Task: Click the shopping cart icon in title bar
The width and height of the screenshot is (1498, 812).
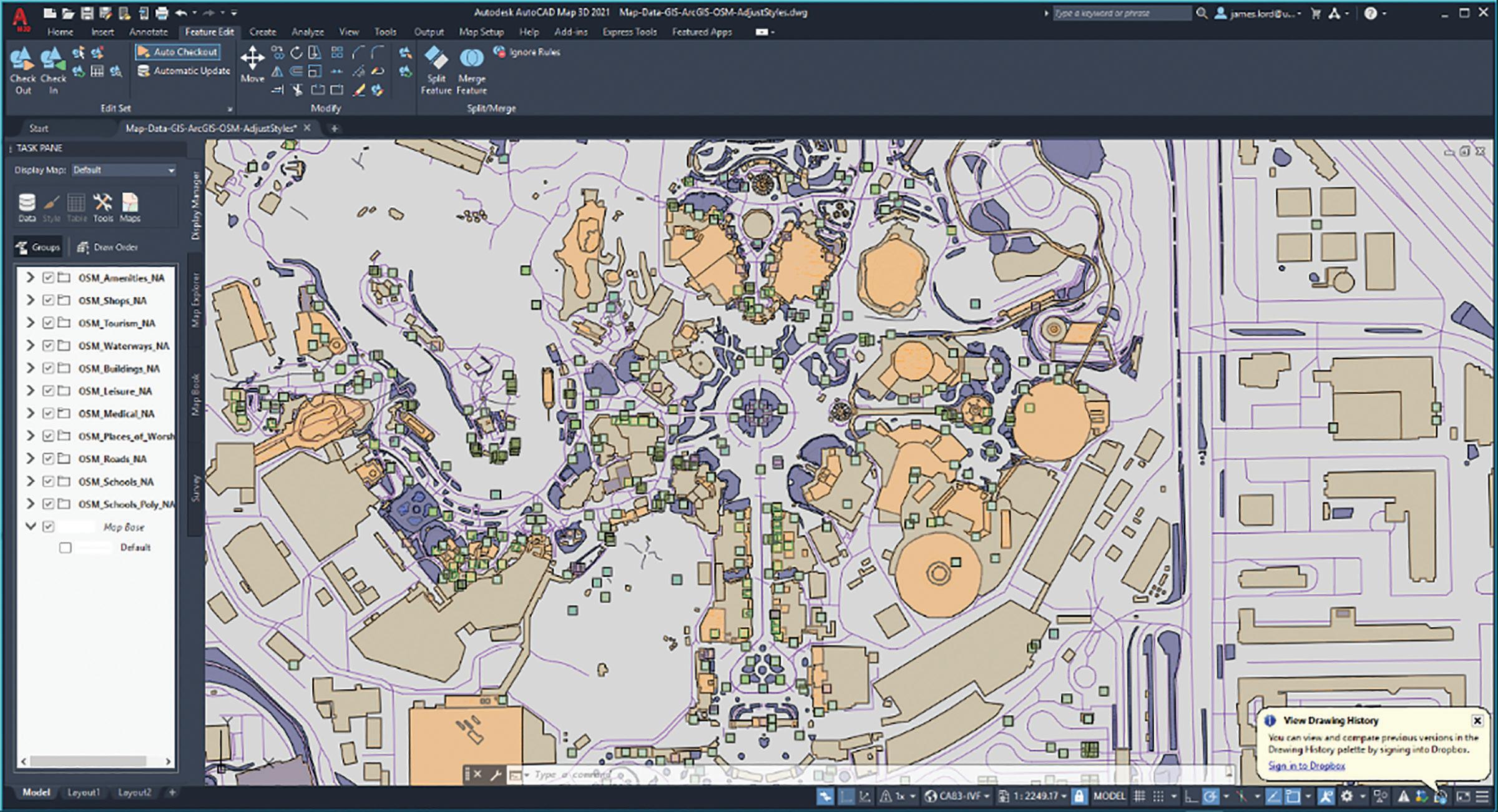Action: point(1316,13)
